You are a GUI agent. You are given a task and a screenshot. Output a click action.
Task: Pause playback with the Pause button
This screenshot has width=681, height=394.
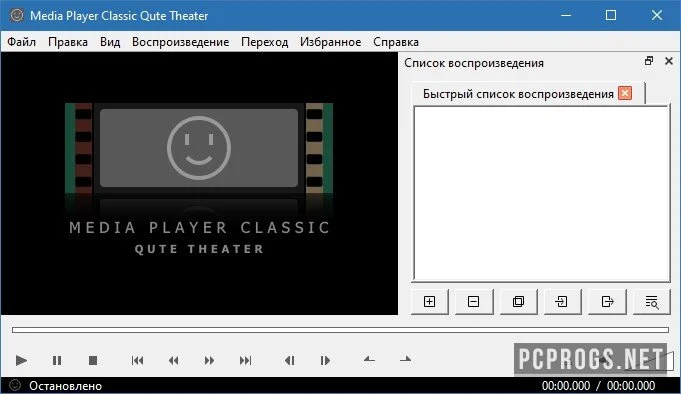tap(57, 360)
